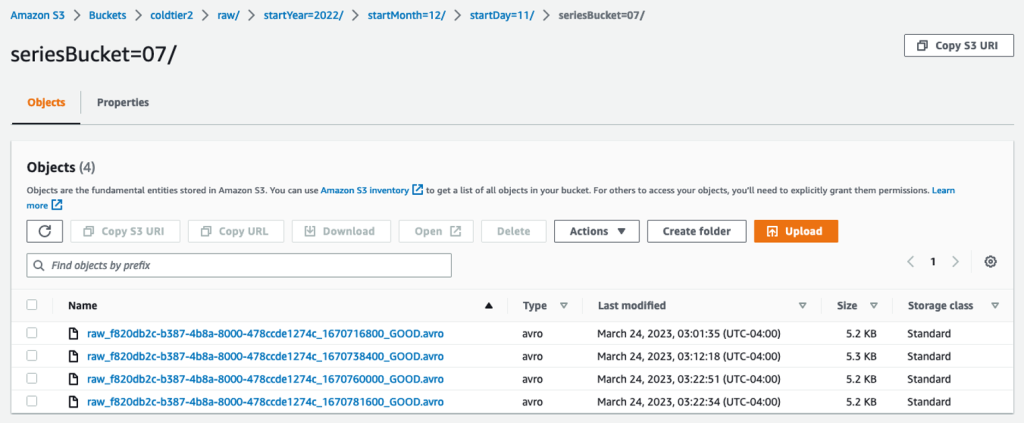The height and width of the screenshot is (423, 1024).
Task: Check the box for 1670760000_GOOD.avro
Action: [32, 379]
